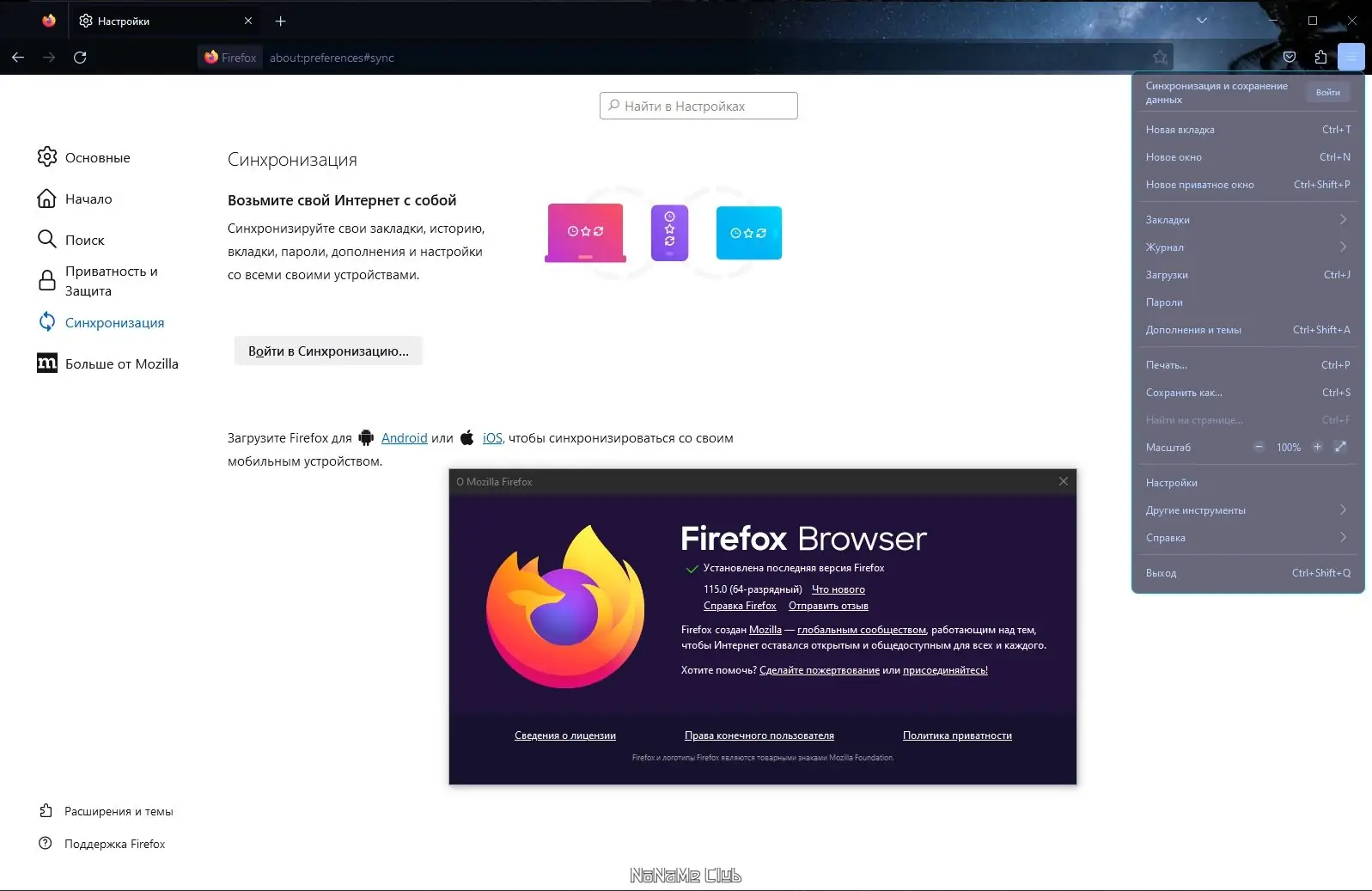Open the Android download link
Screen dimensions: 1372x891
pyautogui.click(x=404, y=438)
